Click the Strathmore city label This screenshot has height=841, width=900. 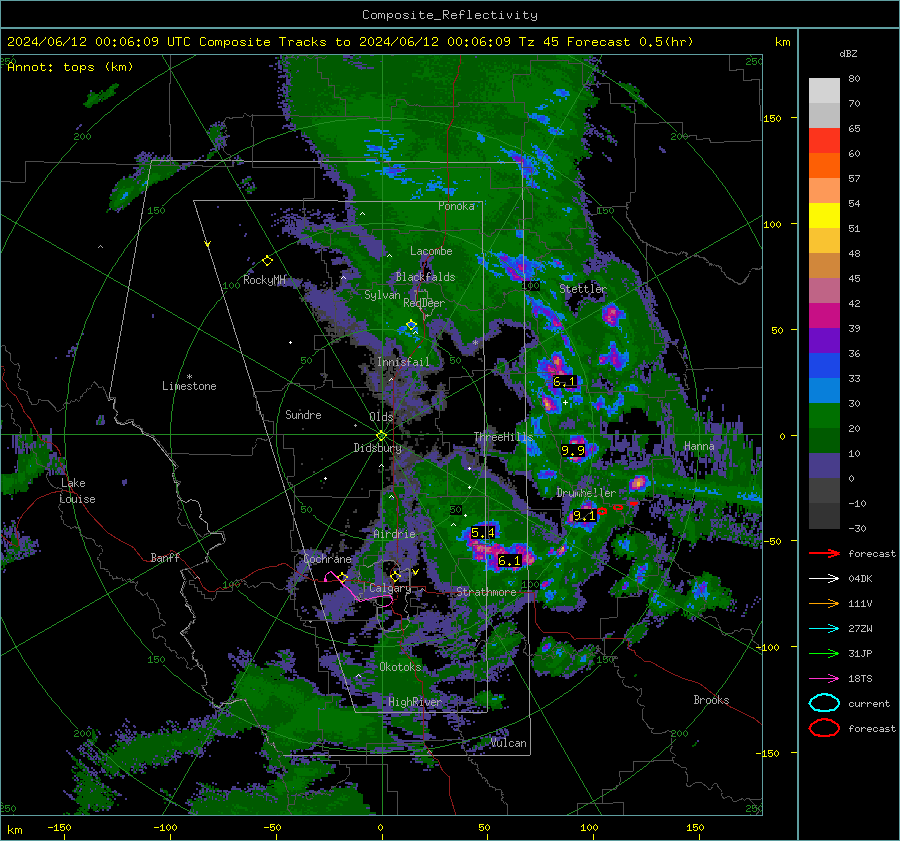pyautogui.click(x=486, y=592)
